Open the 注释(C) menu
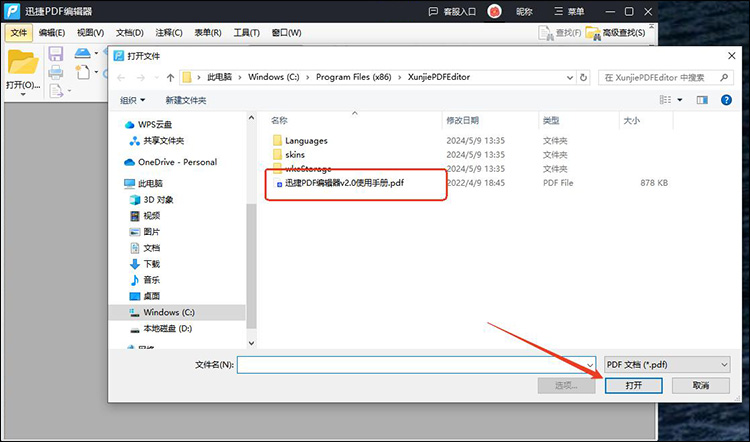This screenshot has width=750, height=442. coord(169,33)
